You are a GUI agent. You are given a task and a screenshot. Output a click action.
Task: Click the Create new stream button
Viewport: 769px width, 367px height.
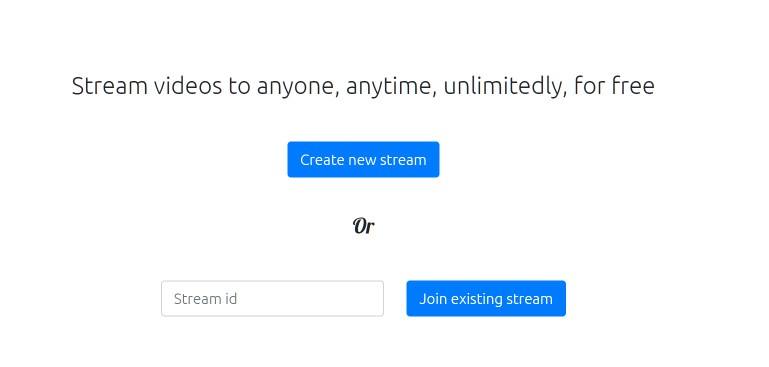pos(363,159)
